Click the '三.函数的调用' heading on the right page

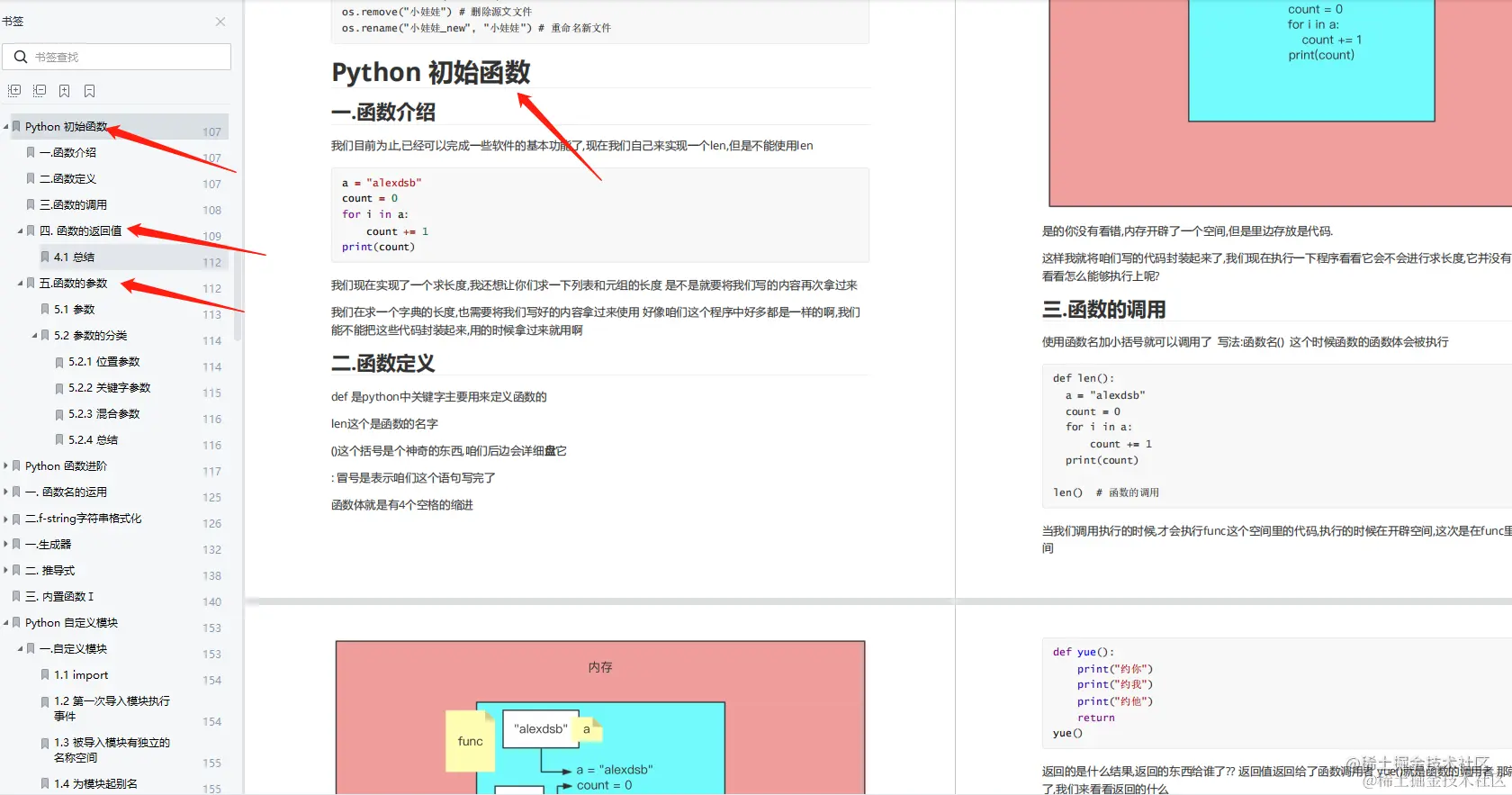[x=1104, y=310]
